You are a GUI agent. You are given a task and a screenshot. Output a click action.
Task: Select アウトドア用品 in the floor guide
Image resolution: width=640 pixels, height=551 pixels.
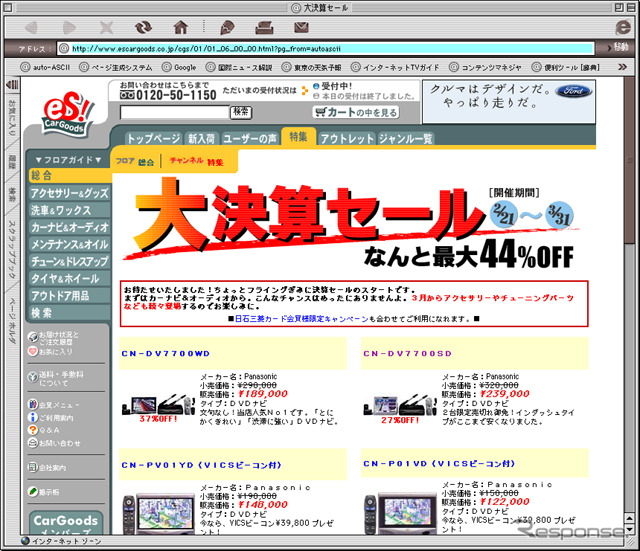(70, 296)
